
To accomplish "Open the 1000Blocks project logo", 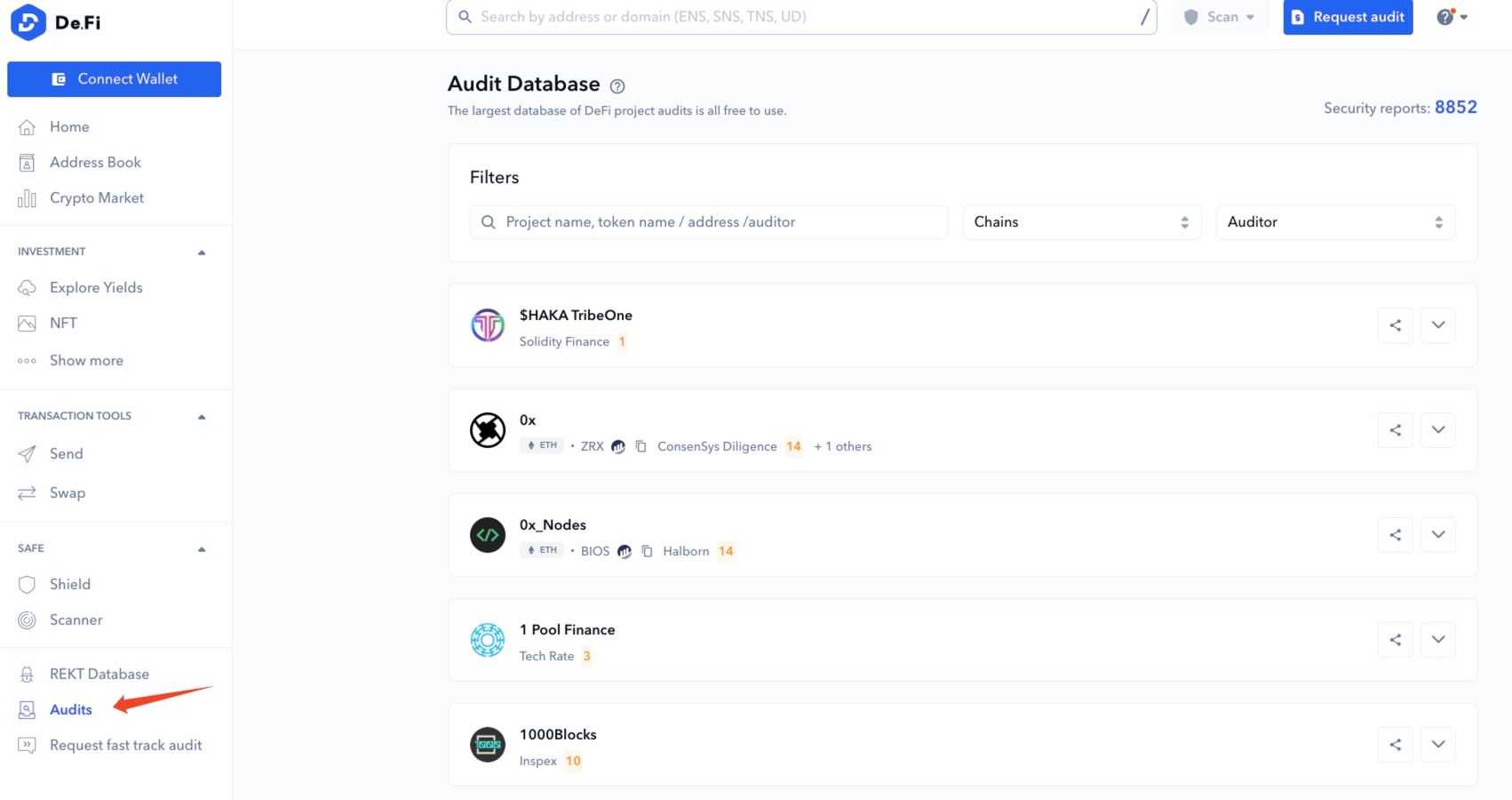I will 487,745.
